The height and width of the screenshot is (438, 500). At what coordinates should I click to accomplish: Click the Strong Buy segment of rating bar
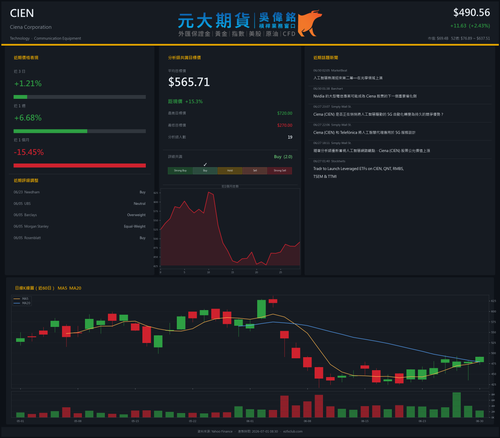coord(180,171)
